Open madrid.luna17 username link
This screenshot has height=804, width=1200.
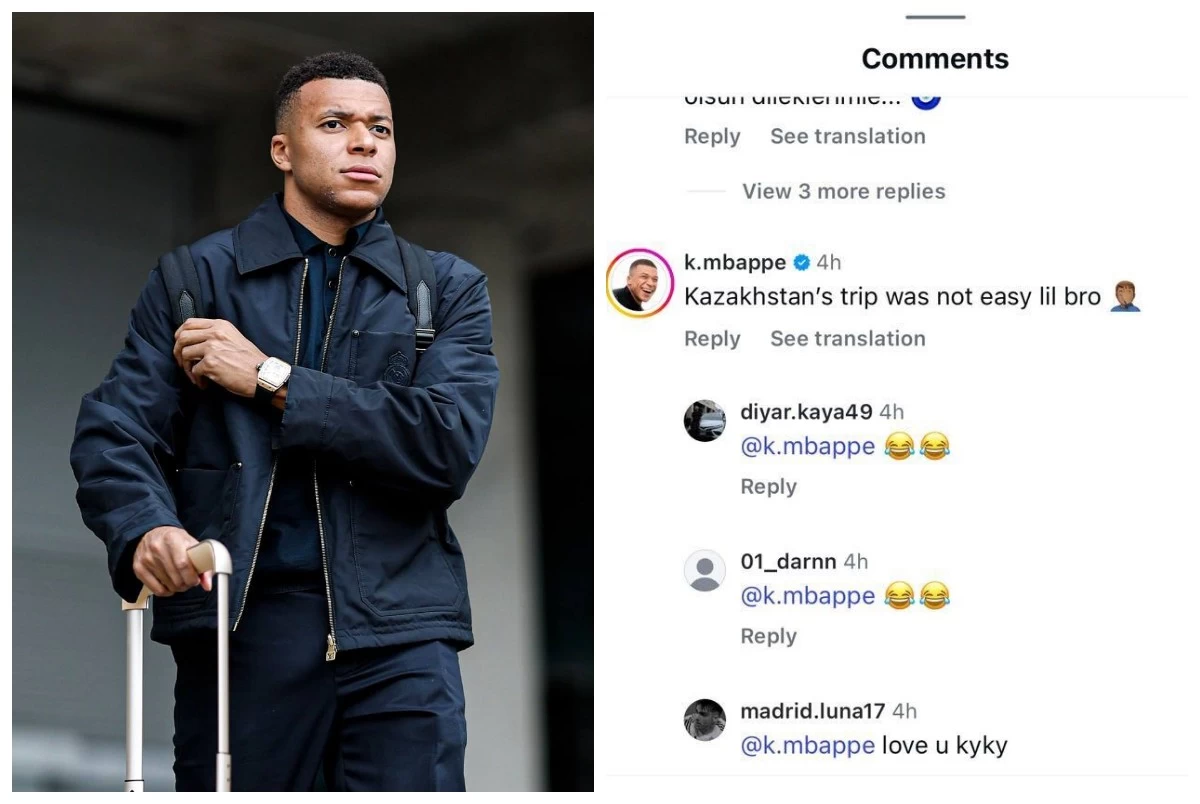click(x=812, y=712)
